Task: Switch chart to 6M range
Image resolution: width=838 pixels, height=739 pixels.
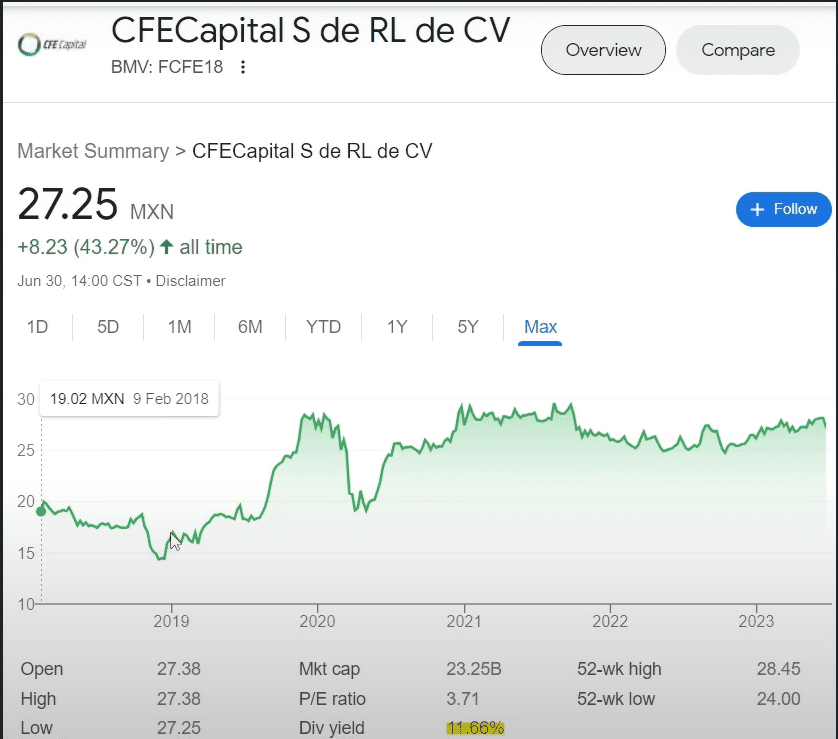Action: click(x=250, y=327)
